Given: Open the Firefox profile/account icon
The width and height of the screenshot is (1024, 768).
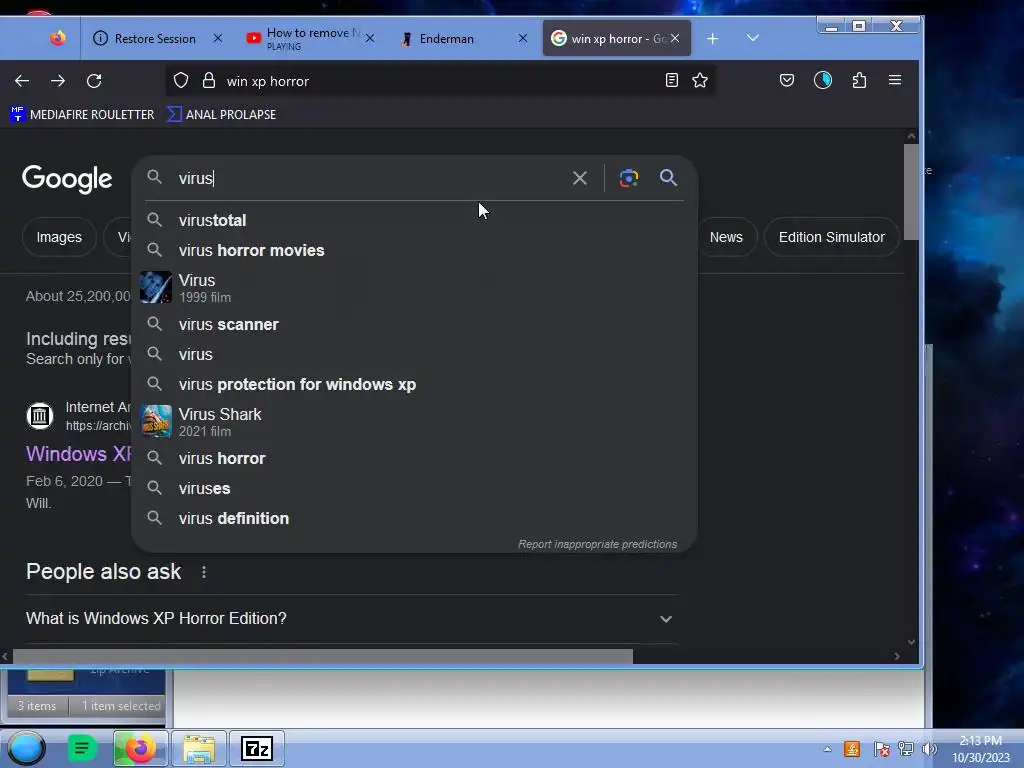Looking at the screenshot, I should [x=823, y=80].
